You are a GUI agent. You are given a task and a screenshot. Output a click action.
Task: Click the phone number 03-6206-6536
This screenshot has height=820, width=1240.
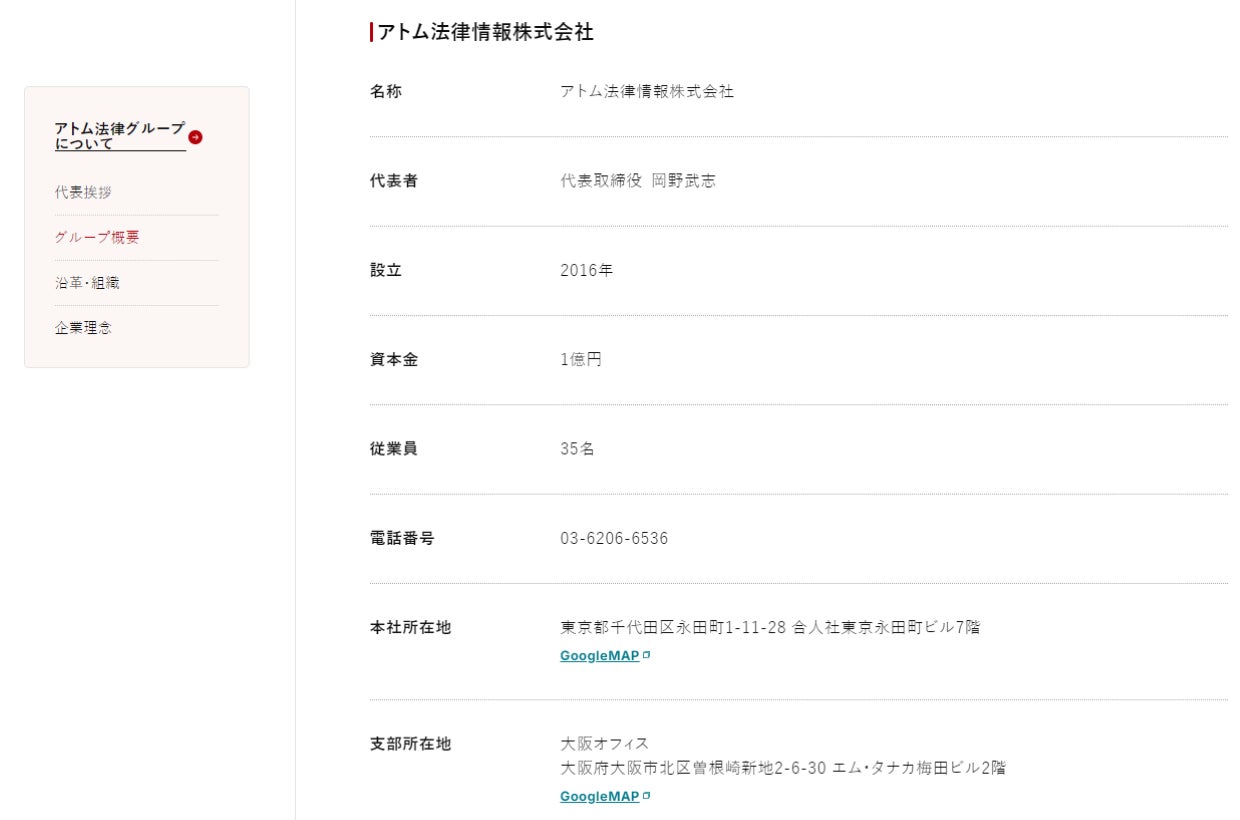click(x=614, y=539)
